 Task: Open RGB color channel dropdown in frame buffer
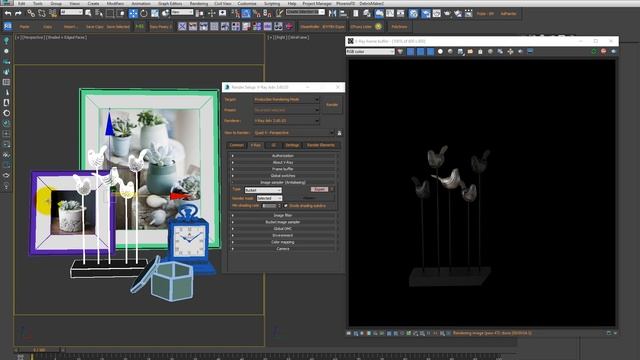click(x=370, y=51)
